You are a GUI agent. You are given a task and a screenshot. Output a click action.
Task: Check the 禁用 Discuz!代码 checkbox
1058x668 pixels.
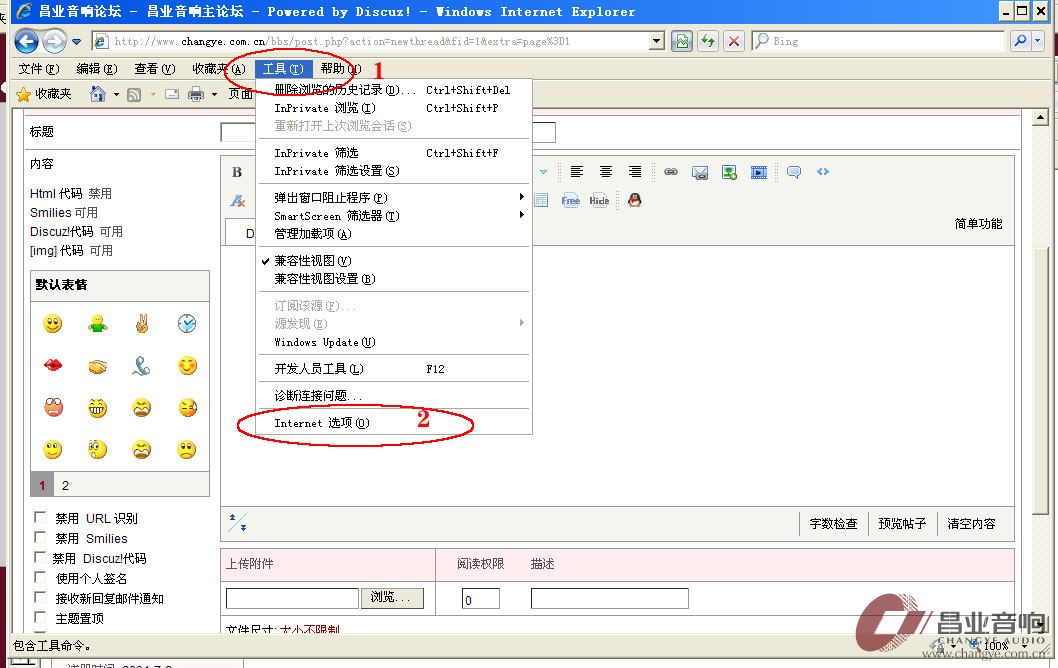pos(40,557)
